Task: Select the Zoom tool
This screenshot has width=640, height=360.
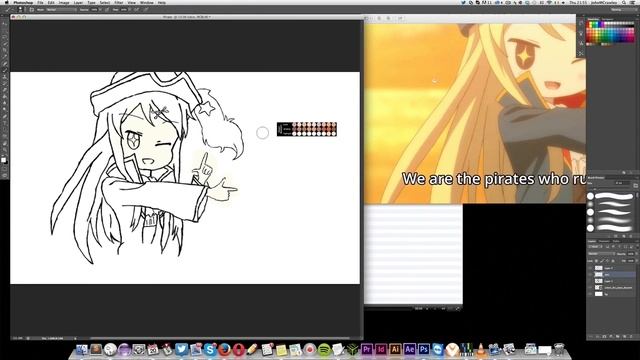Action: [x=4, y=150]
